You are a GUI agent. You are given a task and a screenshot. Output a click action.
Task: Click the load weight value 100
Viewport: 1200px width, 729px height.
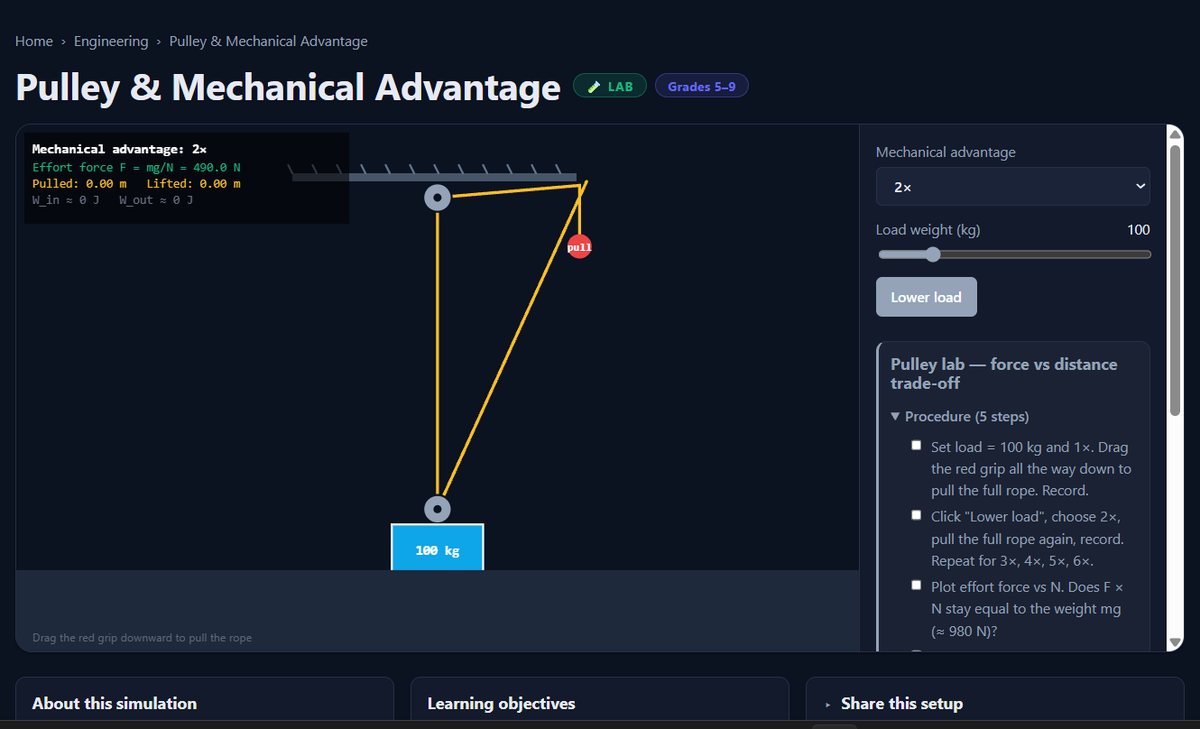(1138, 230)
